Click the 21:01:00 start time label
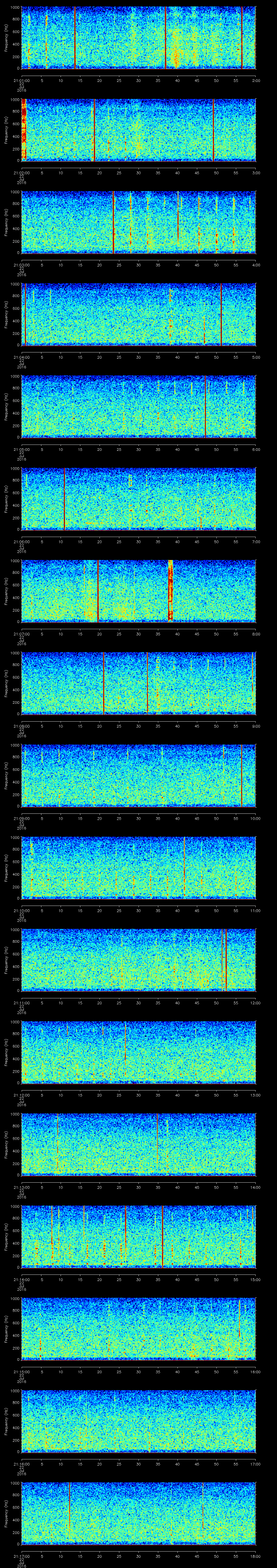Viewport: 277px width, 1568px height. [x=21, y=80]
